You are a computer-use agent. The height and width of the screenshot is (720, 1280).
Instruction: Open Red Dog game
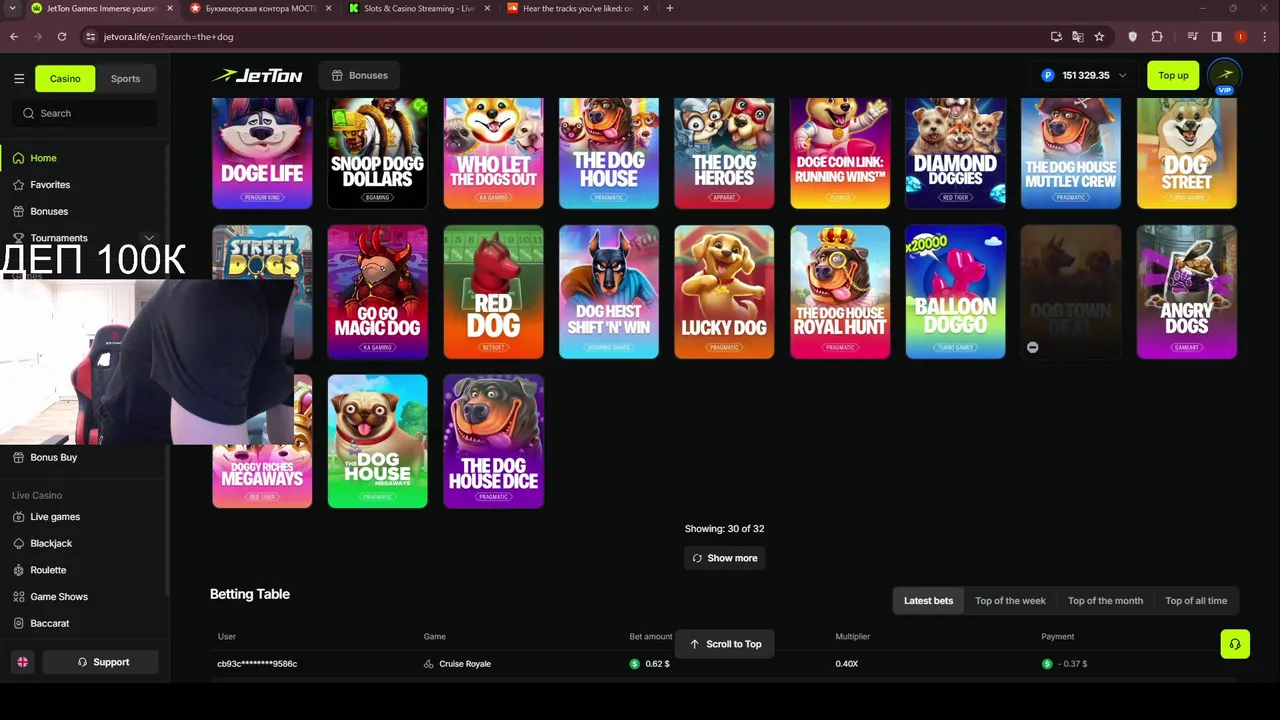[493, 292]
